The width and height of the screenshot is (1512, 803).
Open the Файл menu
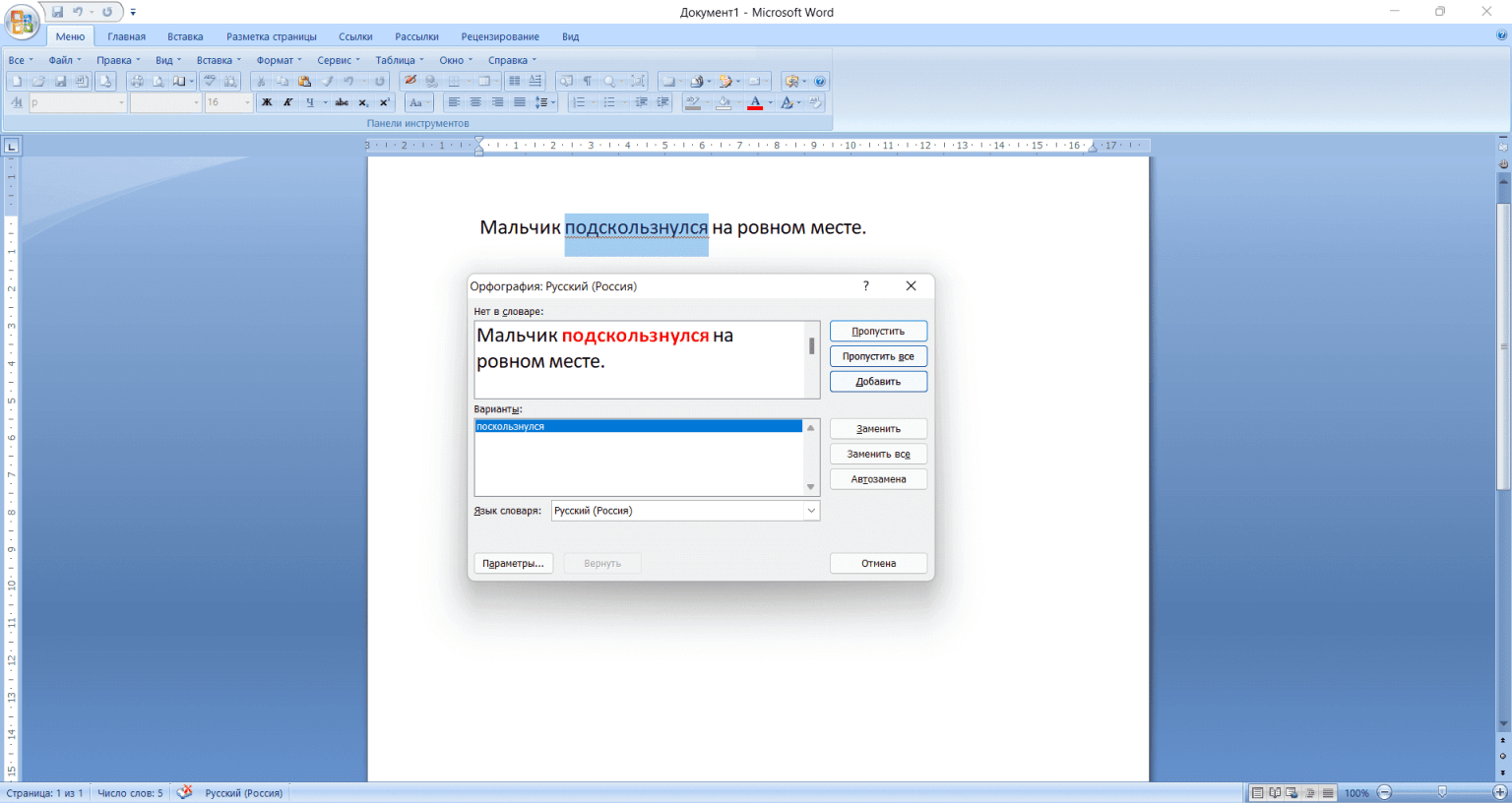(65, 60)
